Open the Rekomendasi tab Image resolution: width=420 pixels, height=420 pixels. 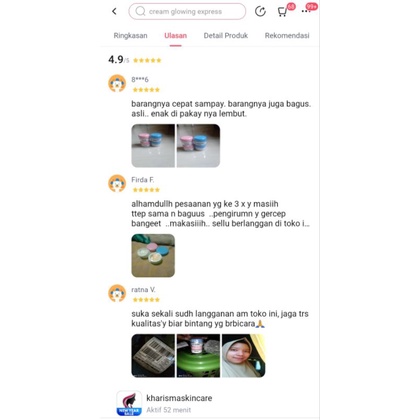click(287, 36)
